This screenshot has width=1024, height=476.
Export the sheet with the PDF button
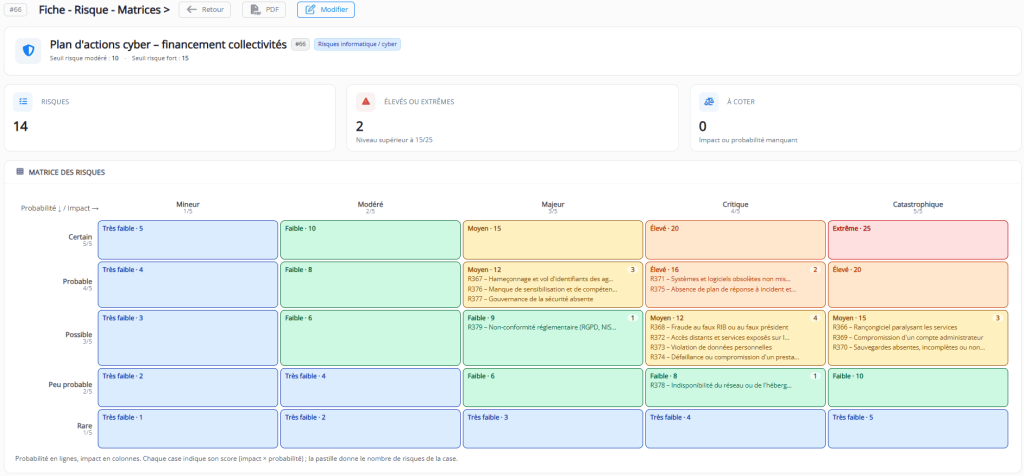(x=264, y=10)
